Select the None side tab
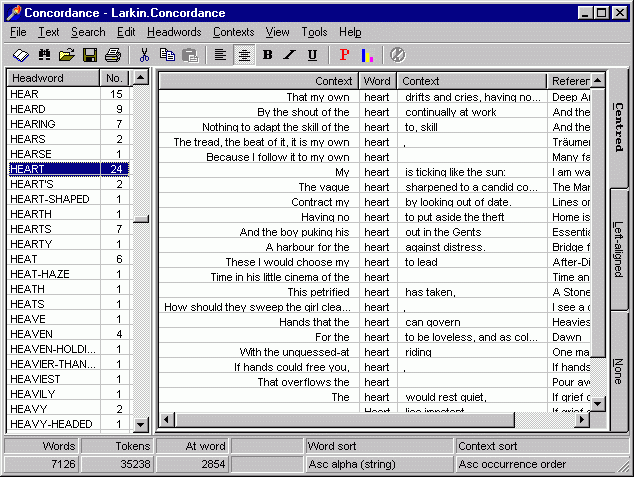Image resolution: width=634 pixels, height=477 pixels. coord(619,370)
